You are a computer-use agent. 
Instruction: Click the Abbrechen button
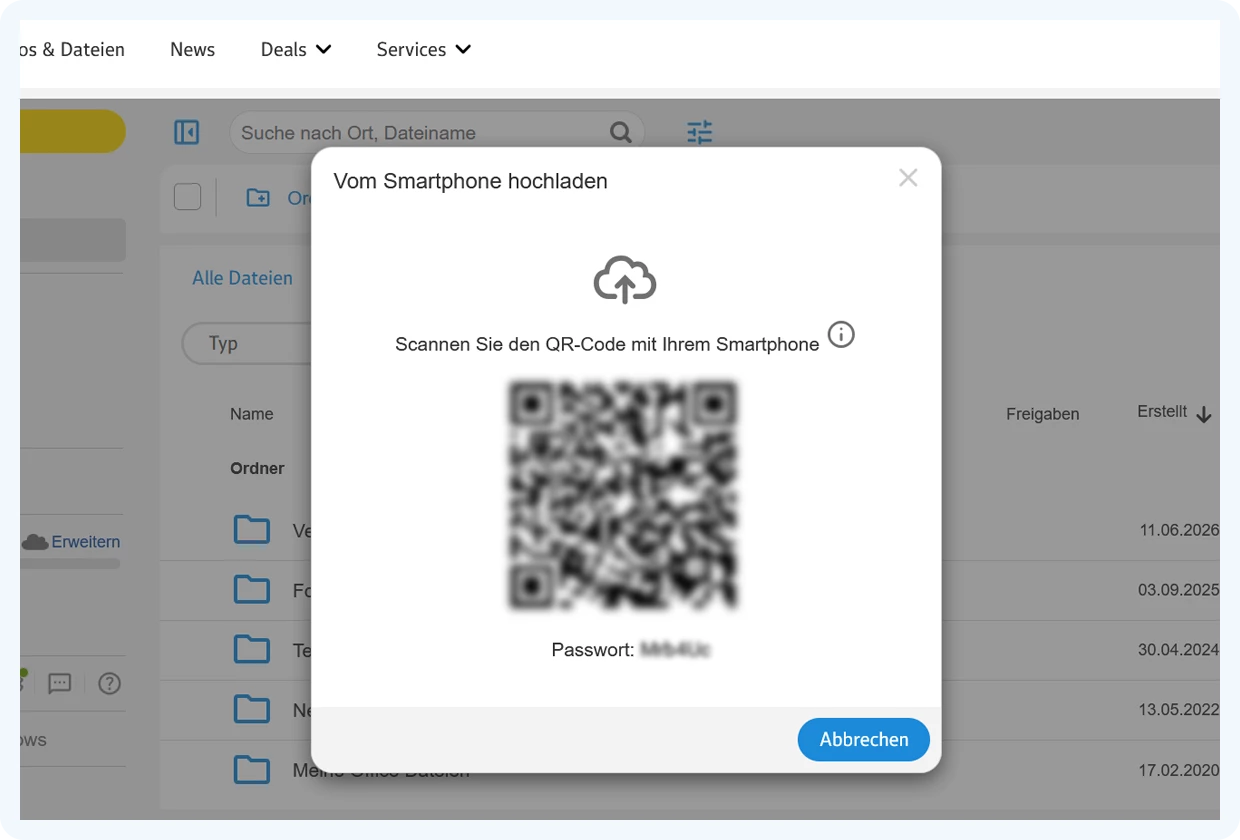point(864,740)
